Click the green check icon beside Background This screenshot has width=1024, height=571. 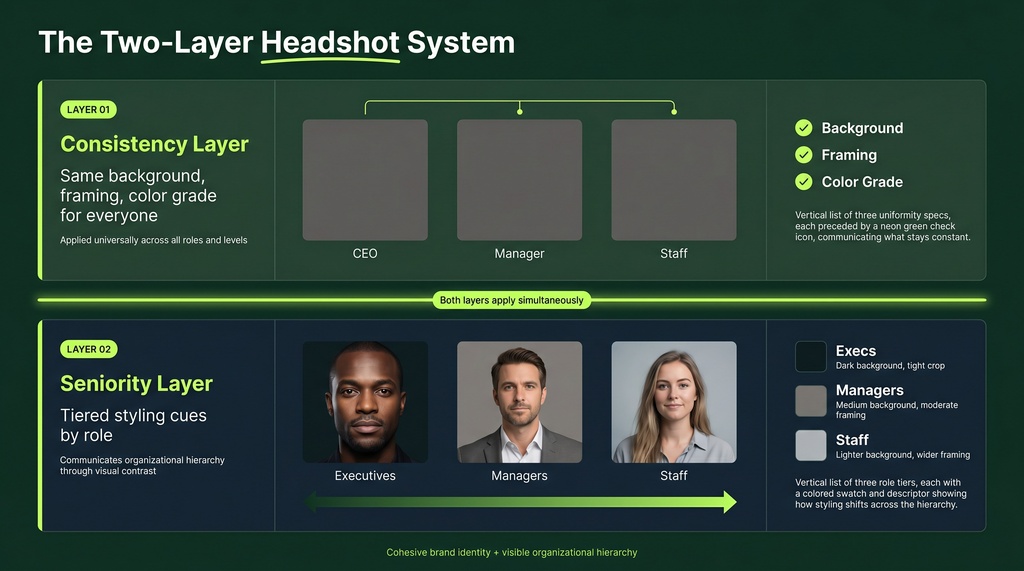tap(804, 128)
